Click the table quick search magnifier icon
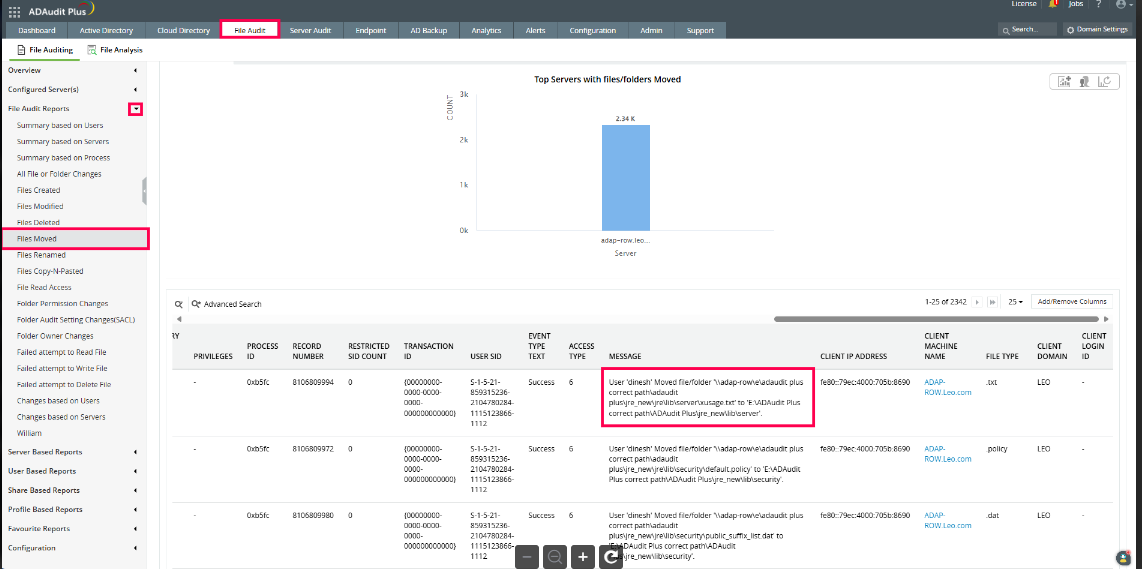The width and height of the screenshot is (1142, 569). pyautogui.click(x=179, y=303)
